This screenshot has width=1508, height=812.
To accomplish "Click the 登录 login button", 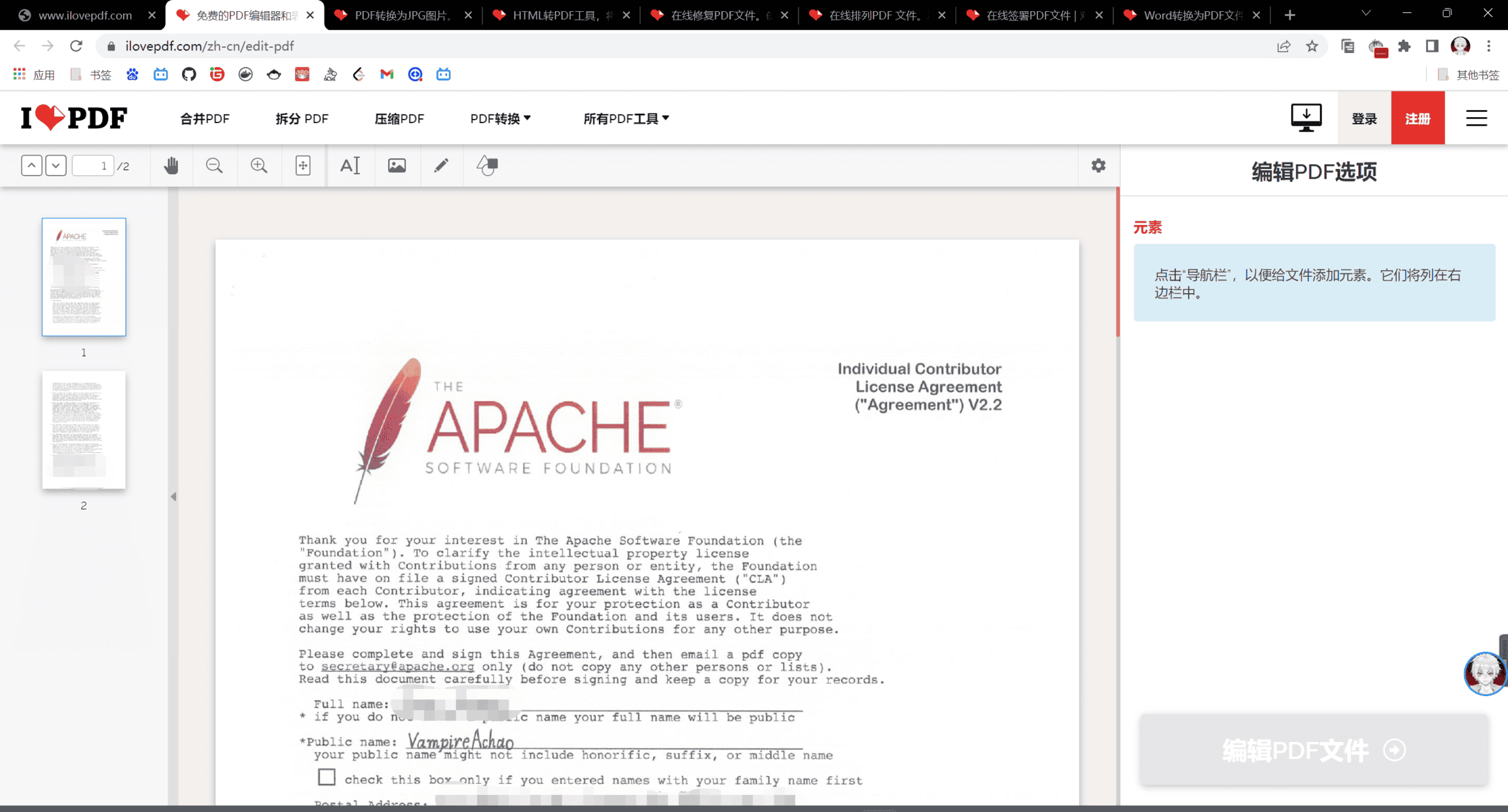I will coord(1364,118).
